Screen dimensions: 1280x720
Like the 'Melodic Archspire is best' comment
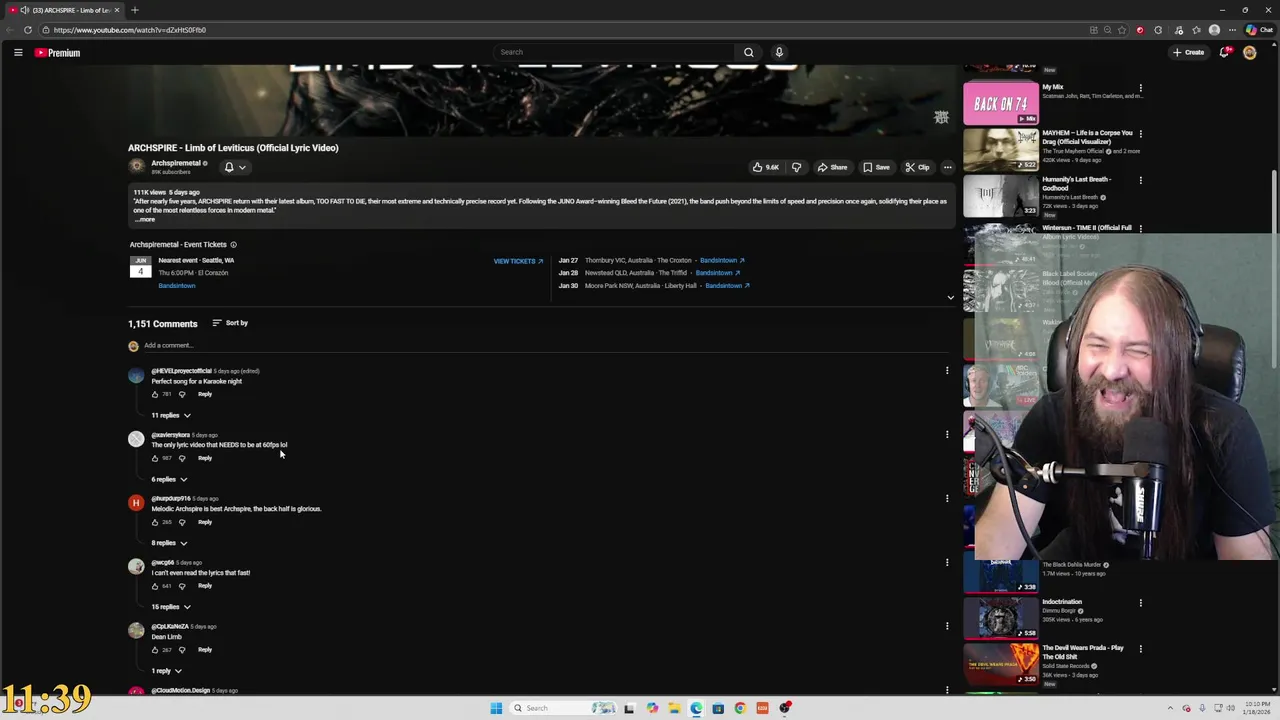pyautogui.click(x=155, y=522)
